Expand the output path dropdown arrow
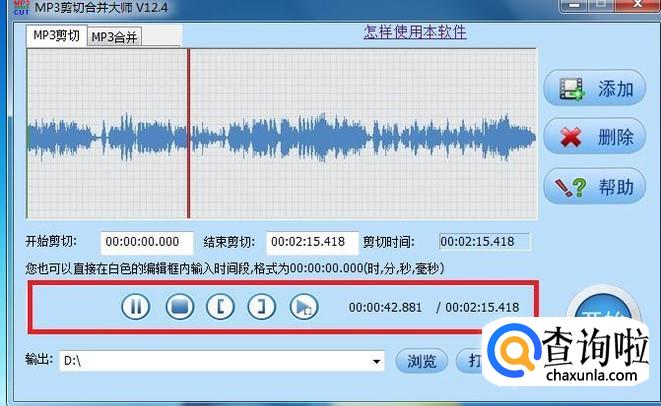 [376, 361]
